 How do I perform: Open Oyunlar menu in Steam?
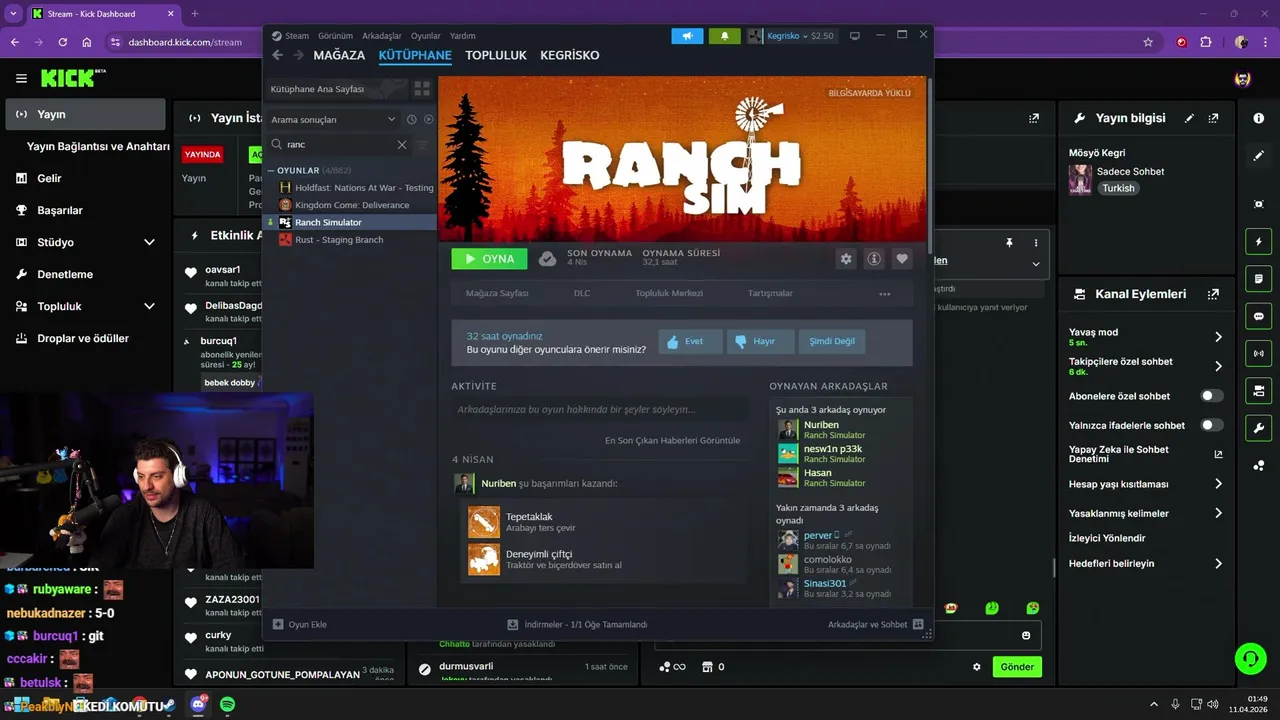pyautogui.click(x=426, y=36)
